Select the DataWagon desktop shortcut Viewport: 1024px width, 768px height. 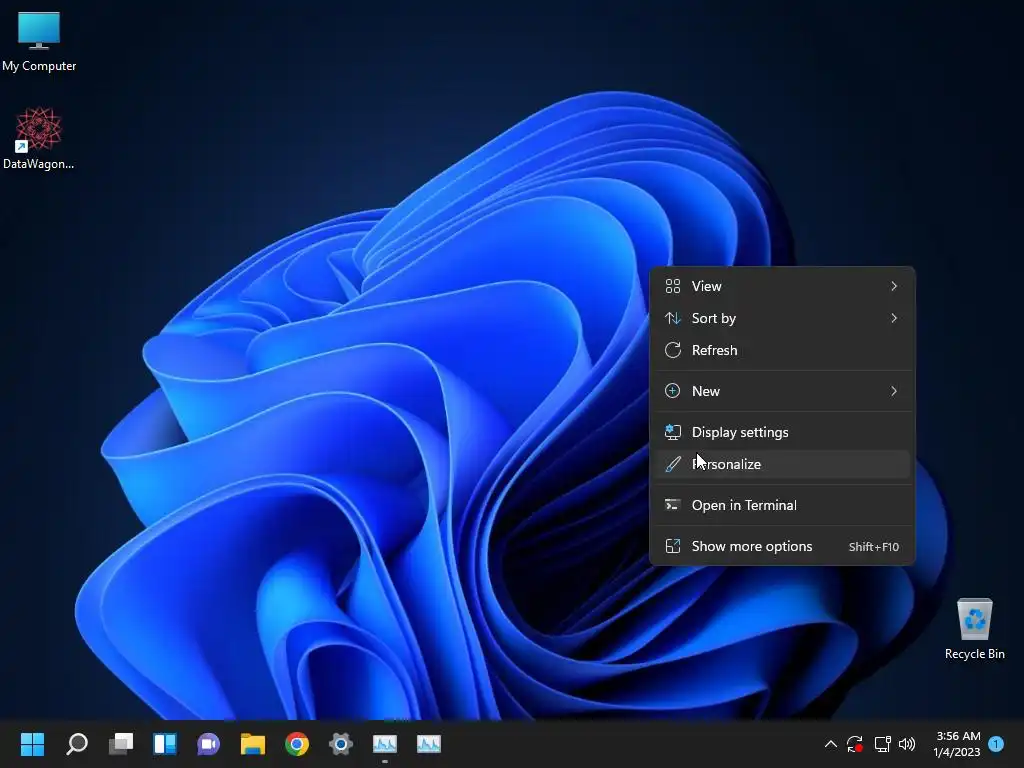coord(39,138)
